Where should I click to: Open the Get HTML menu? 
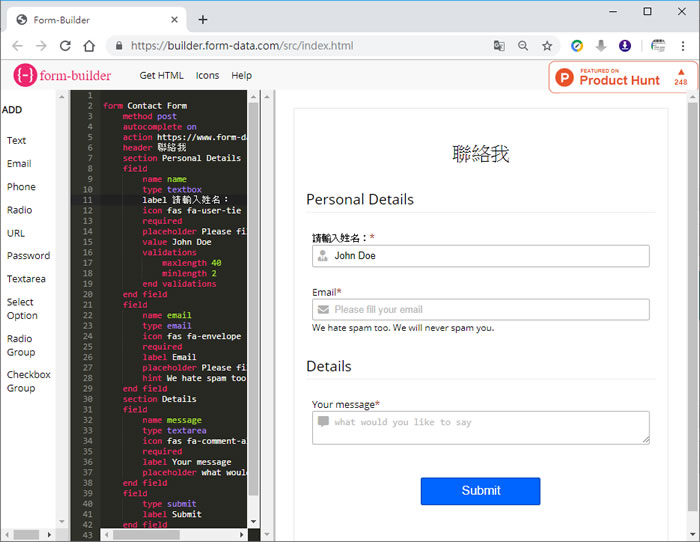coord(161,75)
